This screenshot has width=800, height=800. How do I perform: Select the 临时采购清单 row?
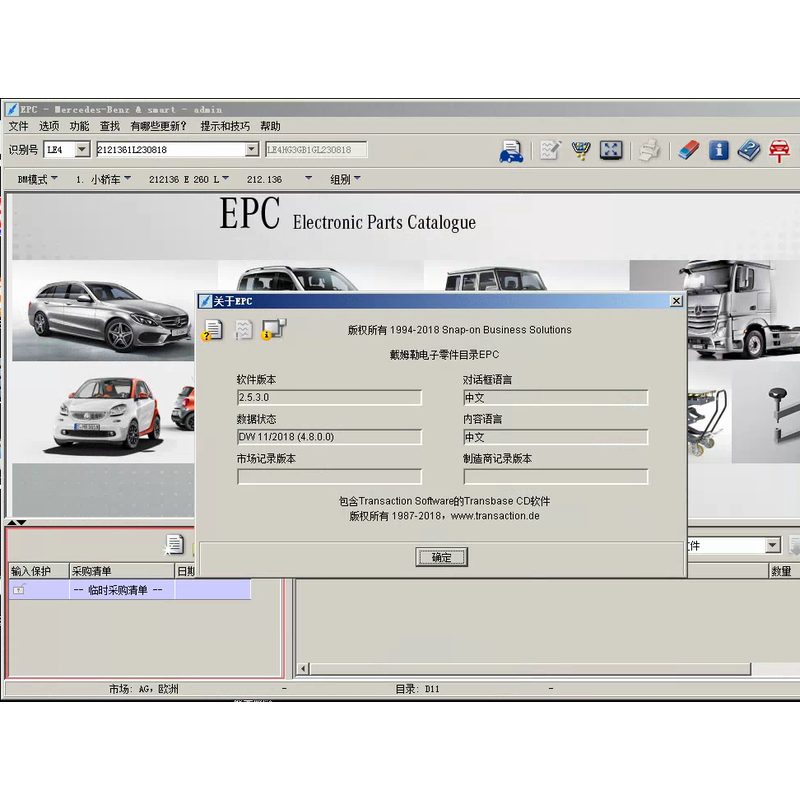[130, 590]
